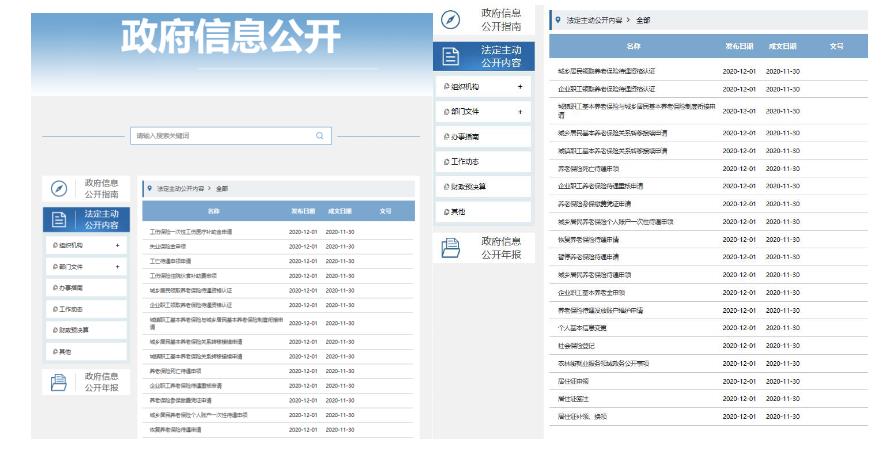Expand 组织机构 plus sign in enlarged sidebar

(x=519, y=87)
